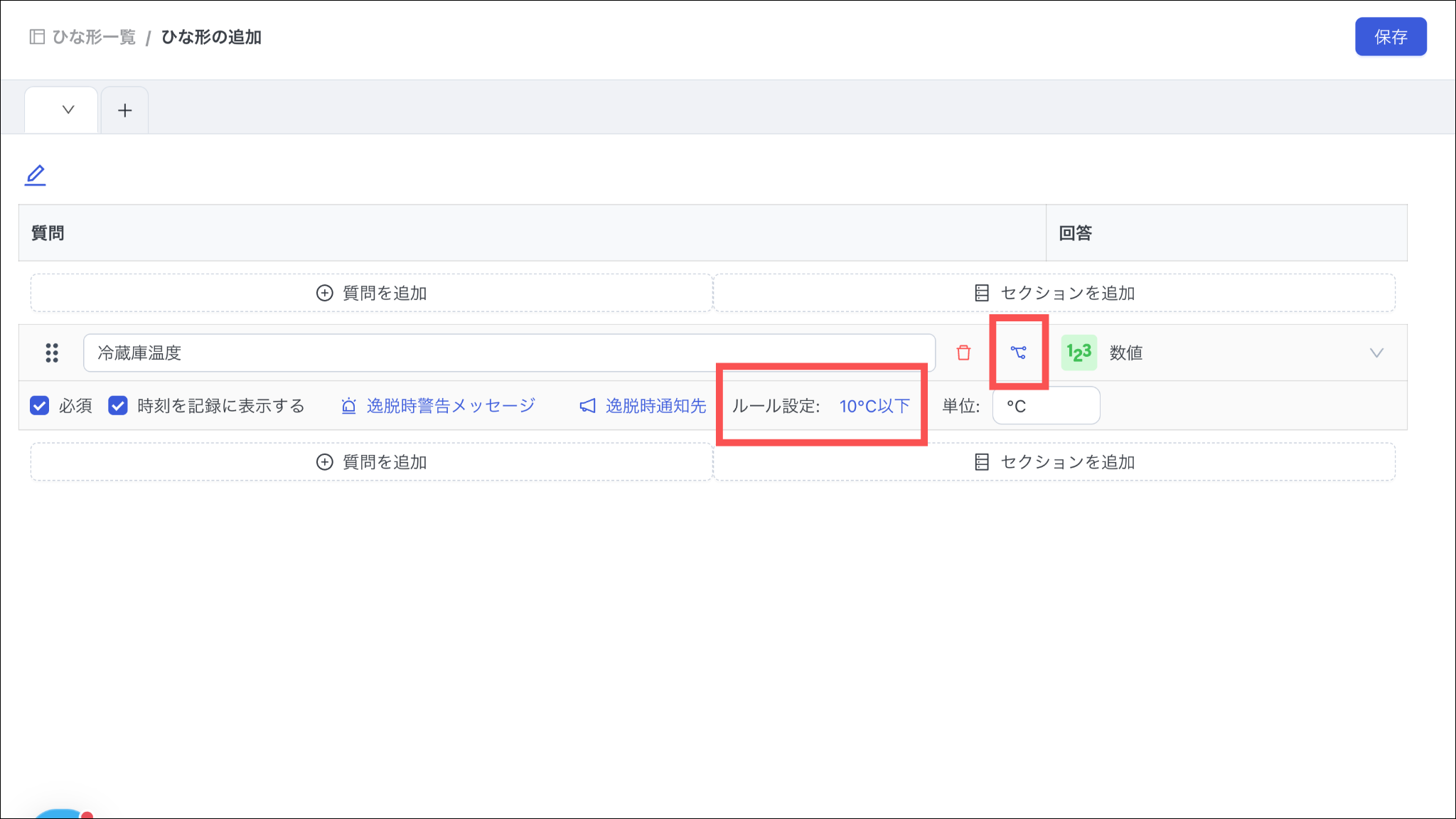Click the ひな形一覧 breadcrumb table icon
This screenshot has width=1456, height=819.
[37, 37]
